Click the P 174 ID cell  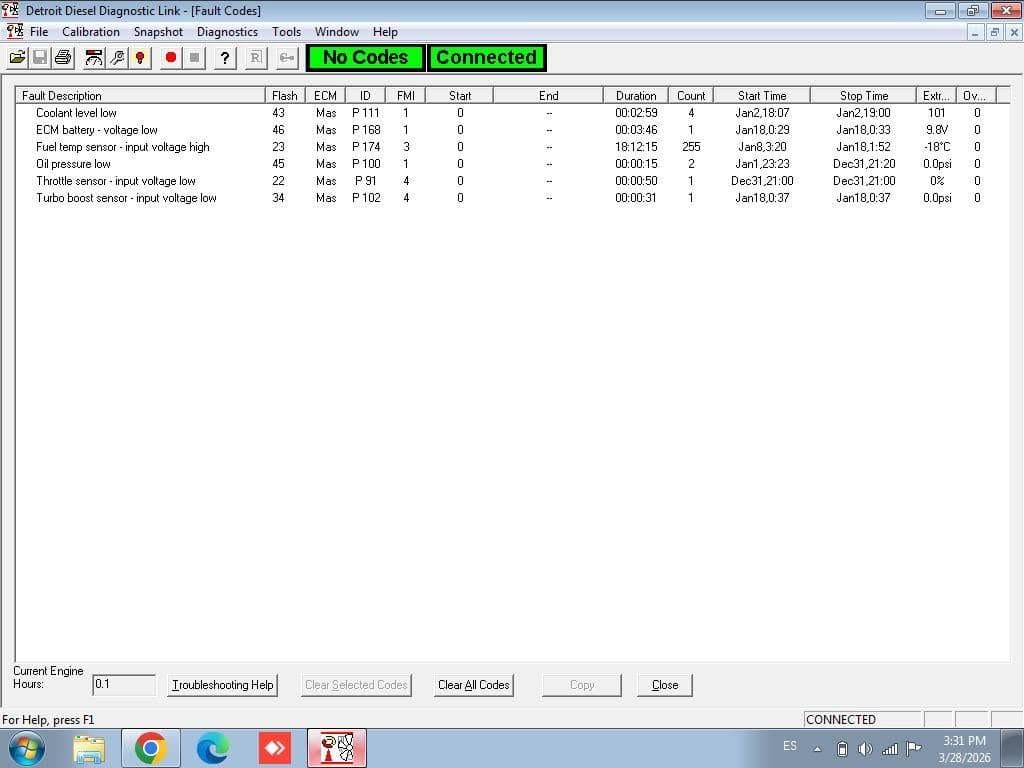(366, 147)
